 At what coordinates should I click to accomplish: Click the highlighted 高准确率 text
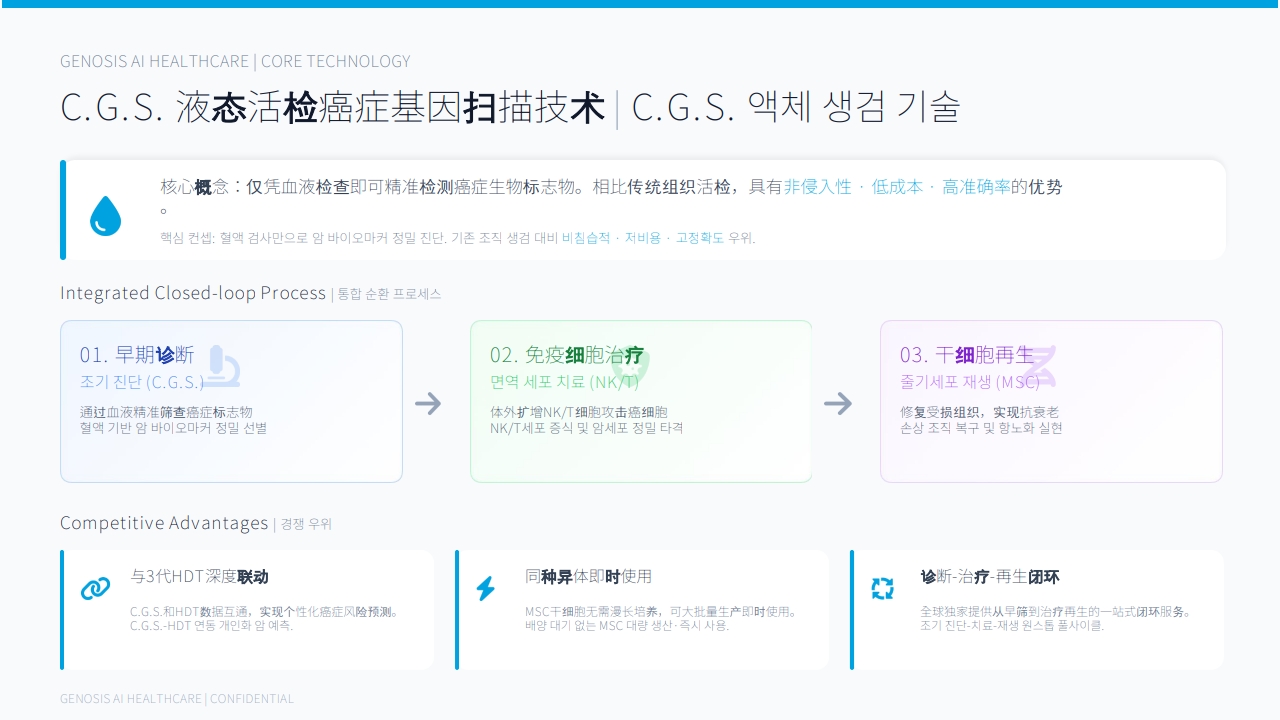coord(976,187)
